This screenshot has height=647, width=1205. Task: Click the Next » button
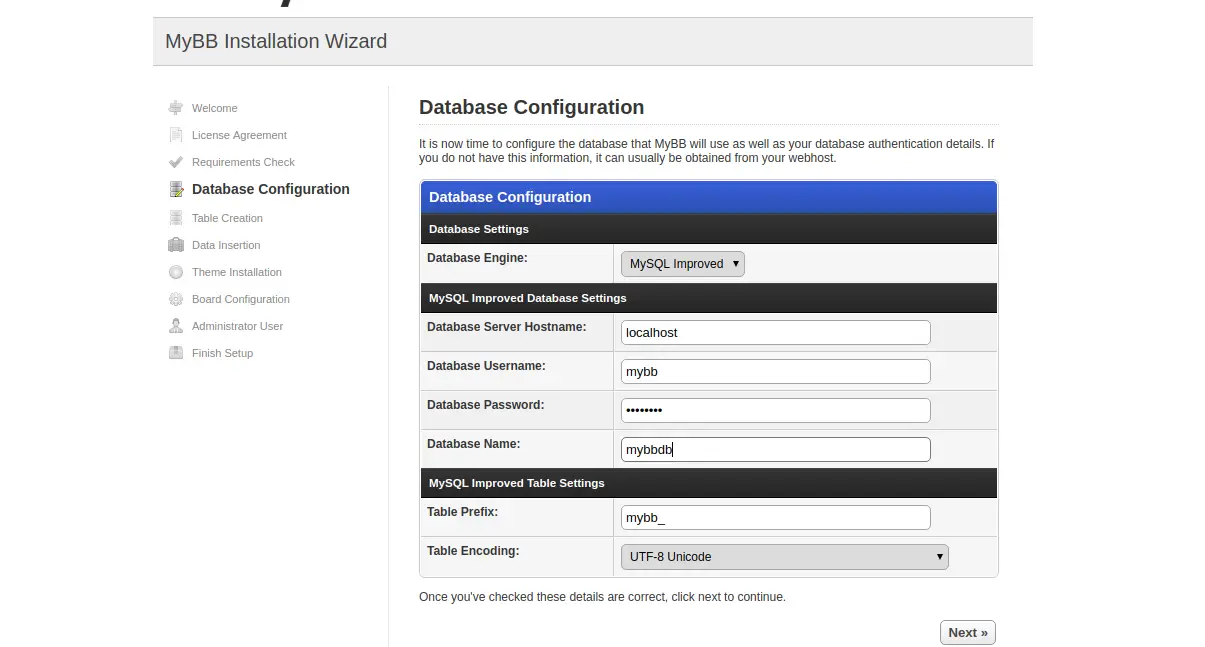968,632
